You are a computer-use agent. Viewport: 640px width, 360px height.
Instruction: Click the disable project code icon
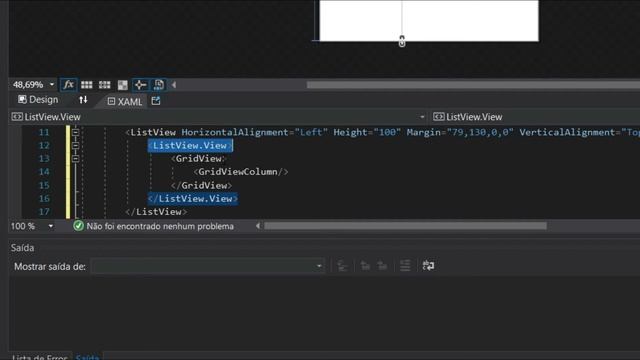(158, 85)
